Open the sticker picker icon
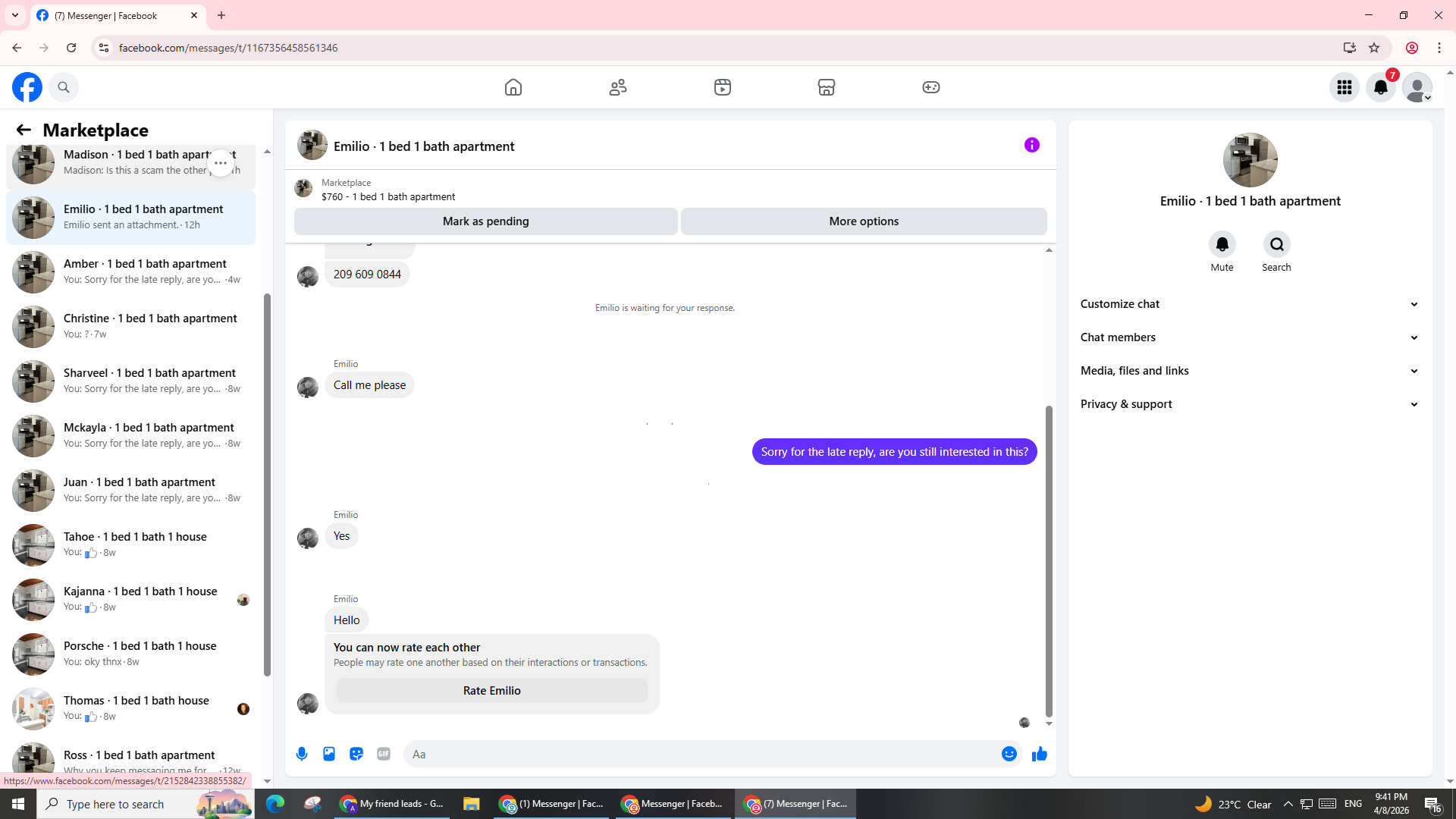The width and height of the screenshot is (1456, 819). (356, 754)
